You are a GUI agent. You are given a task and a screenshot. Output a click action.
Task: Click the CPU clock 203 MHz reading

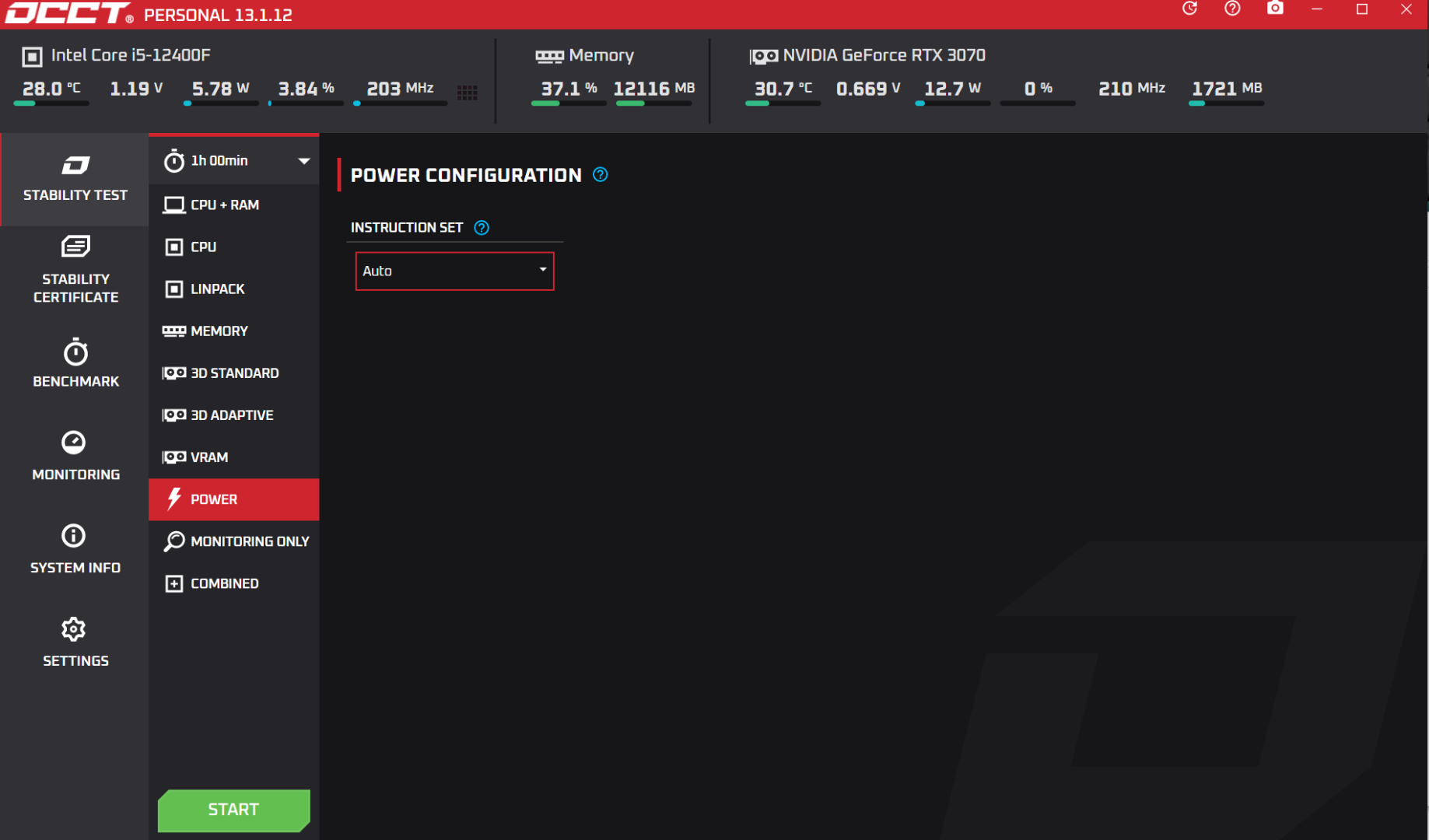click(400, 89)
